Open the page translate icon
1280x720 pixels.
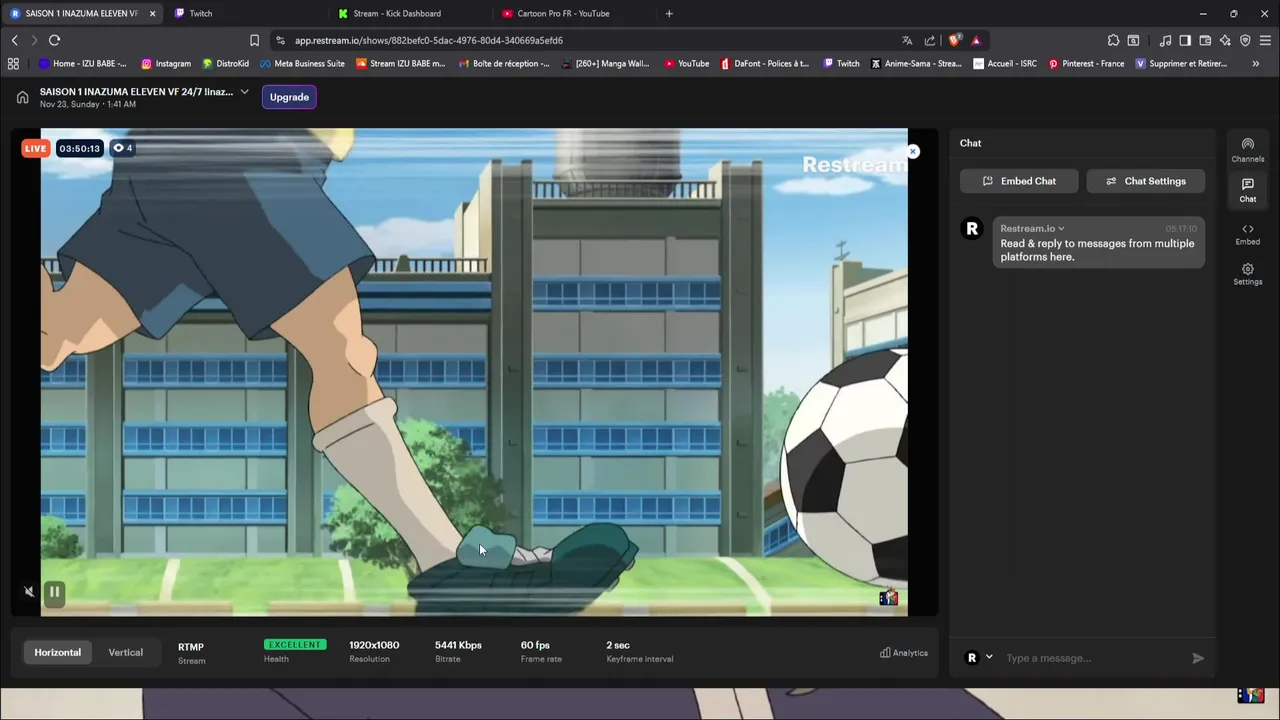tap(907, 40)
